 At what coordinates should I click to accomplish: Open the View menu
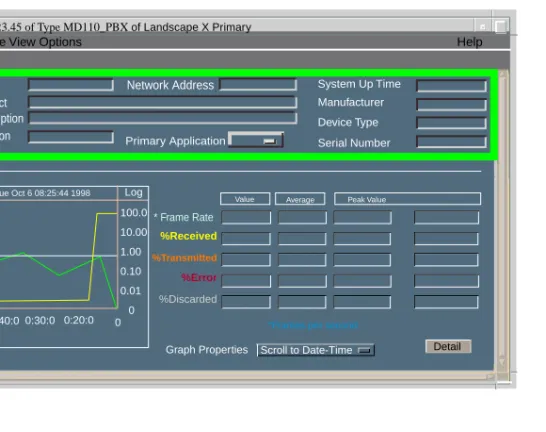(x=22, y=42)
